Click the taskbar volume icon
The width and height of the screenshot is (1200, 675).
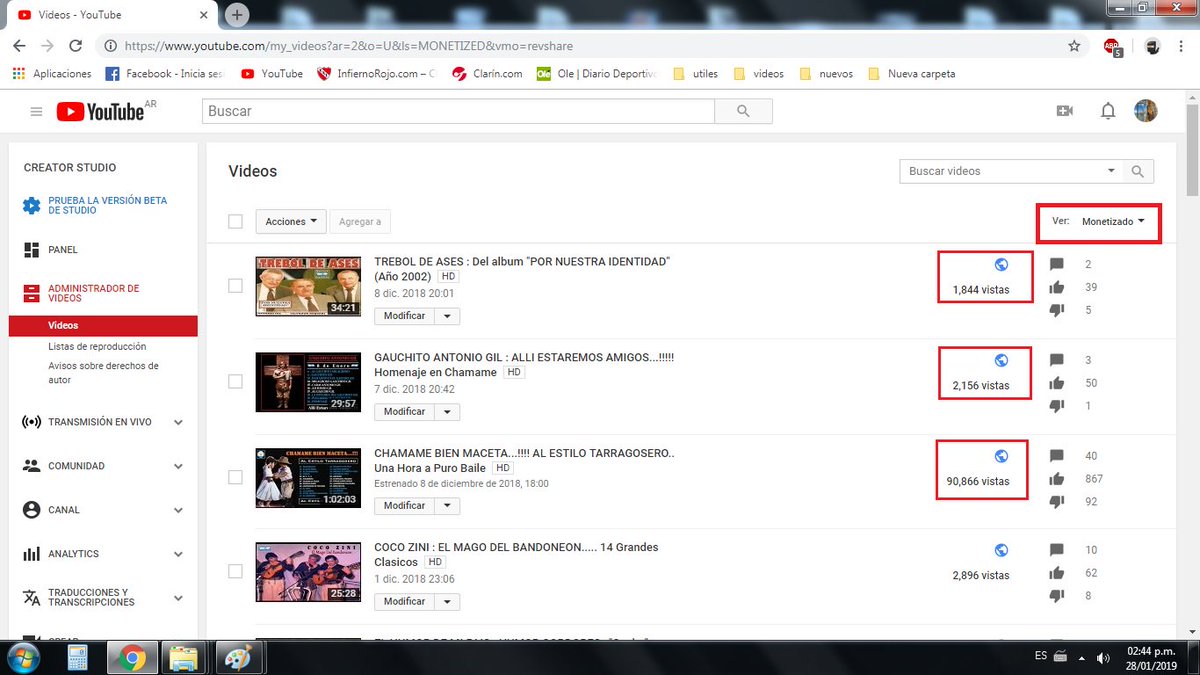click(1104, 657)
